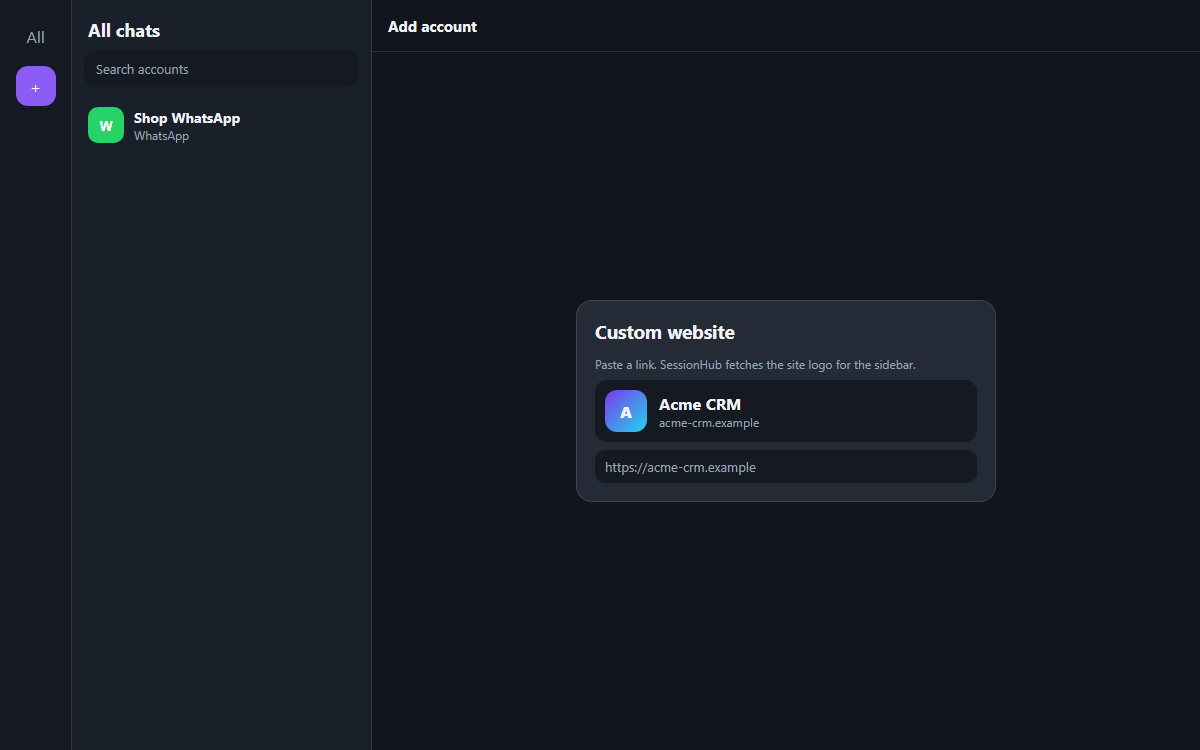Select the All filter in the sidebar
This screenshot has width=1200, height=750.
click(36, 38)
